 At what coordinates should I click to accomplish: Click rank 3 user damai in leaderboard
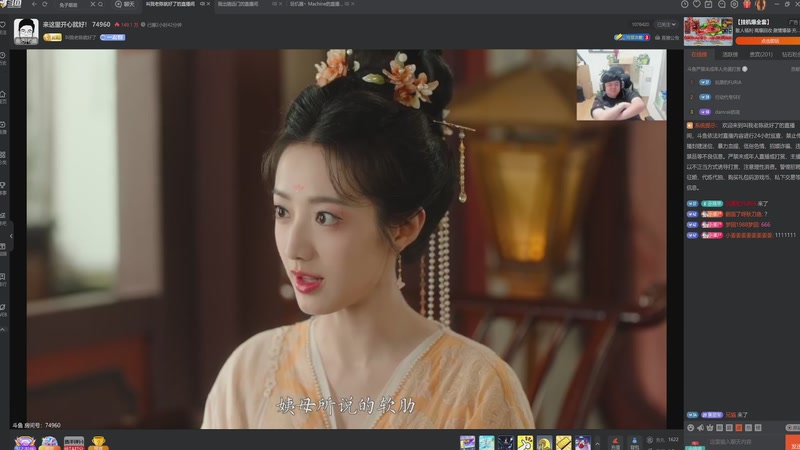click(728, 112)
